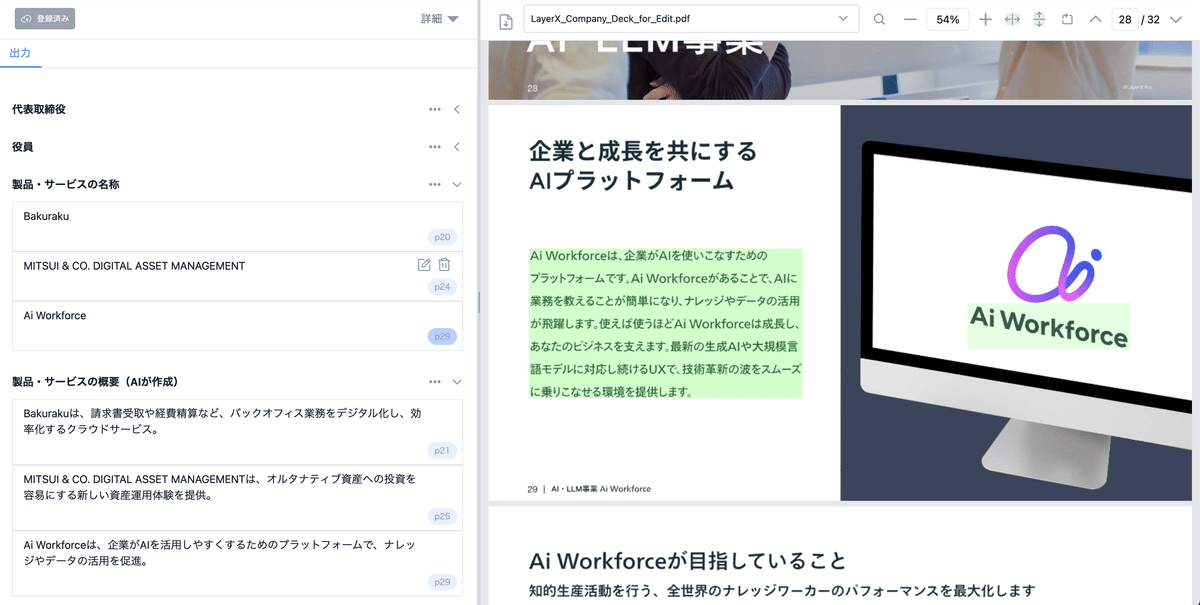Open the LayerX_Company_Deck_for_Edit.pdf file dropdown

[689, 19]
